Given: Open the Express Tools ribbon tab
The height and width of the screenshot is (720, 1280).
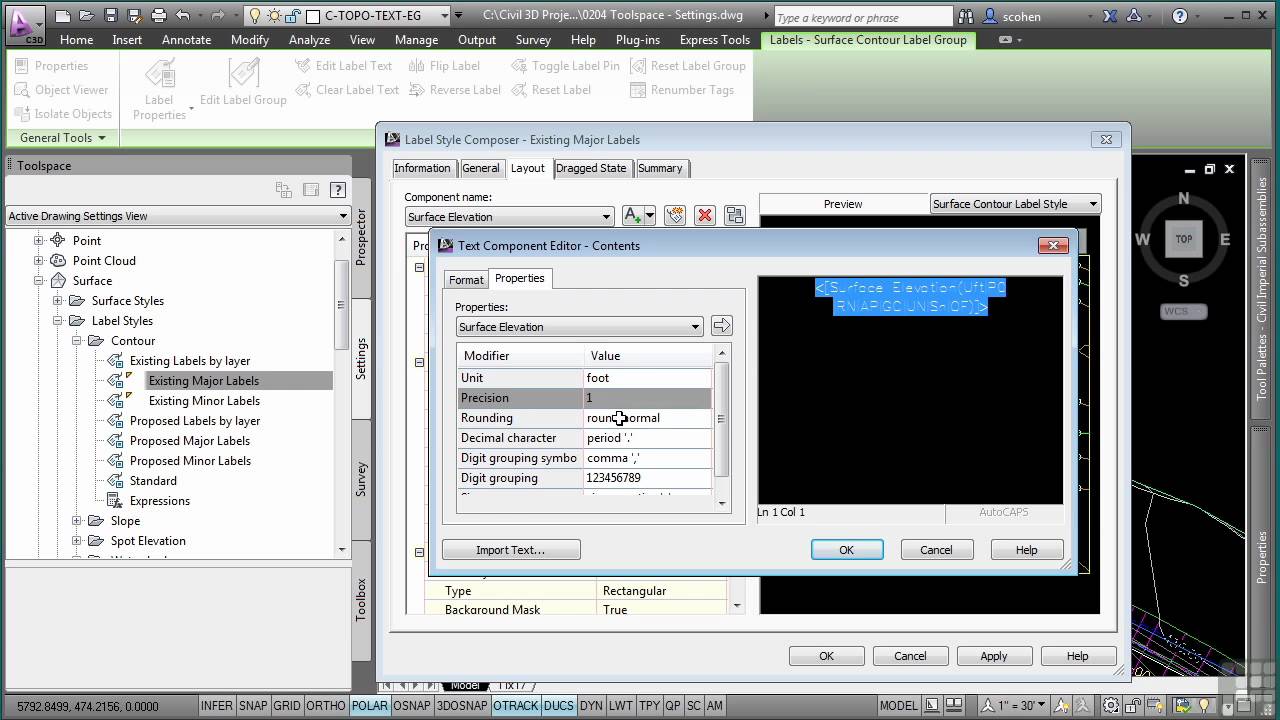Looking at the screenshot, I should 714,40.
